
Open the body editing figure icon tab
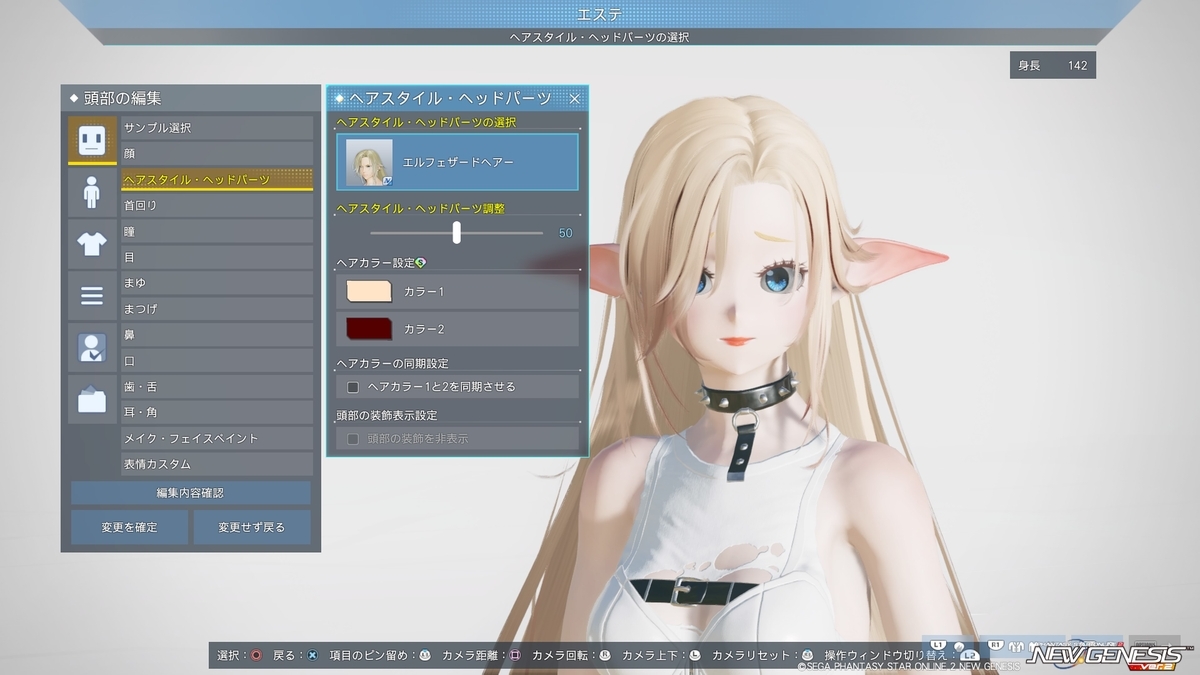point(91,191)
